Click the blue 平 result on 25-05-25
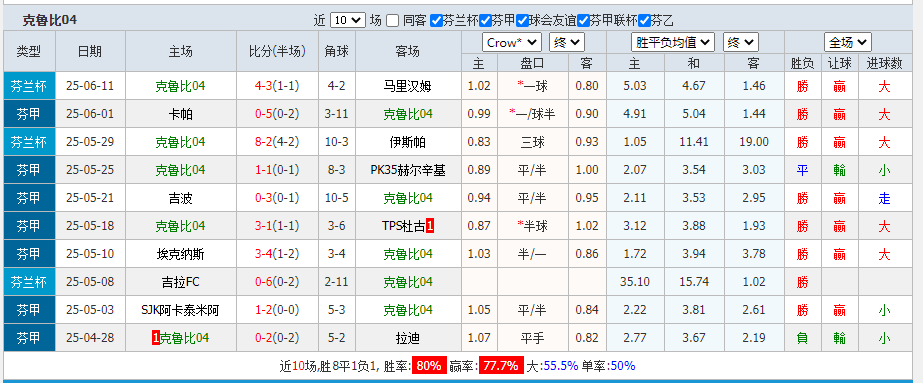923x383 pixels. 802,170
